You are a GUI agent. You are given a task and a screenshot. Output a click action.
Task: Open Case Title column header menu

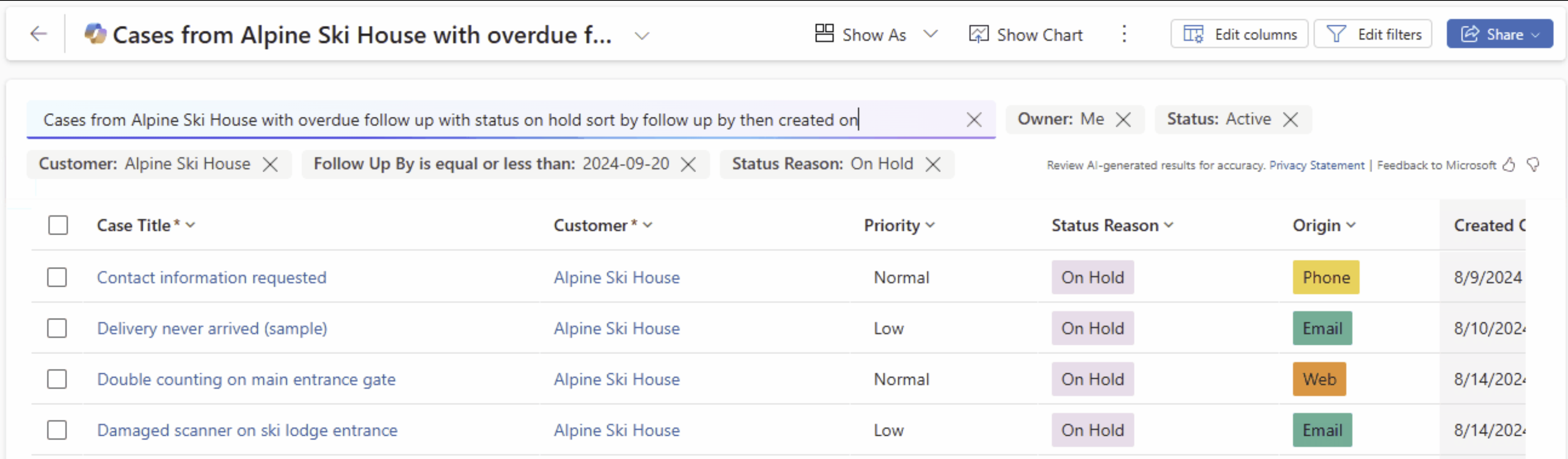(x=146, y=225)
